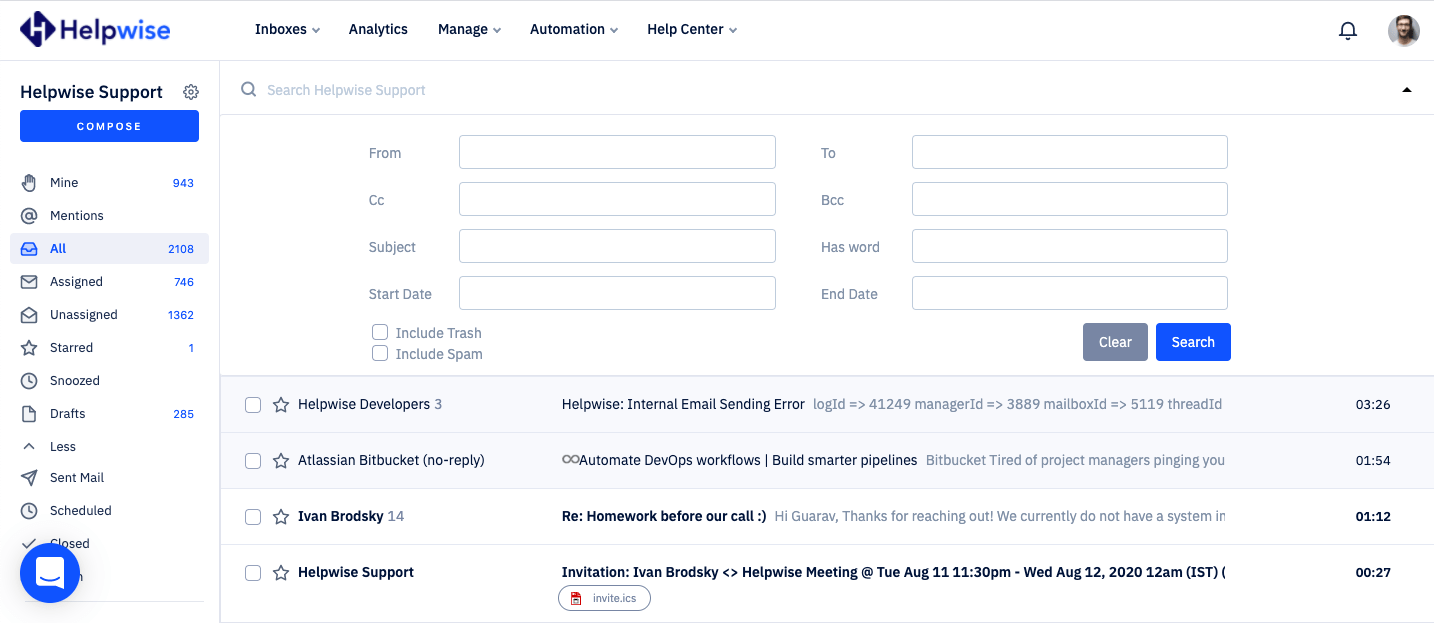Open the Sent Mail folder
Screen dimensions: 1434x623
[109, 478]
